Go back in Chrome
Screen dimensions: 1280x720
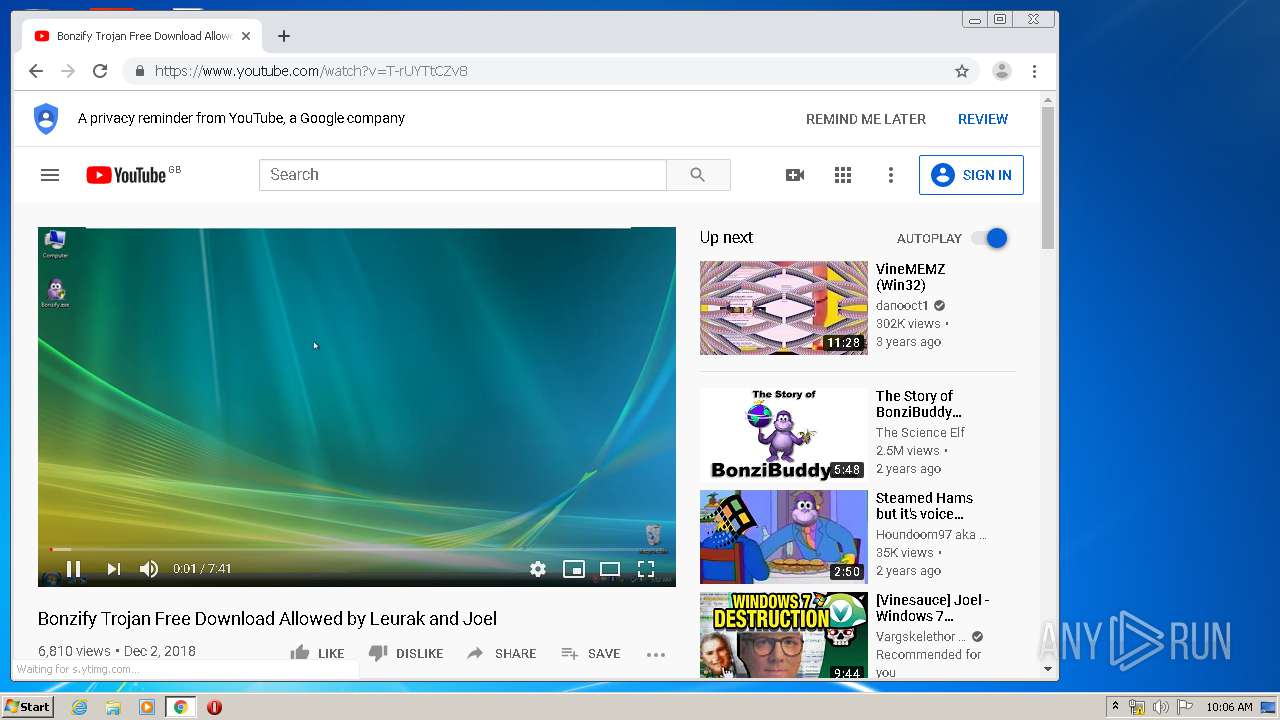point(36,71)
